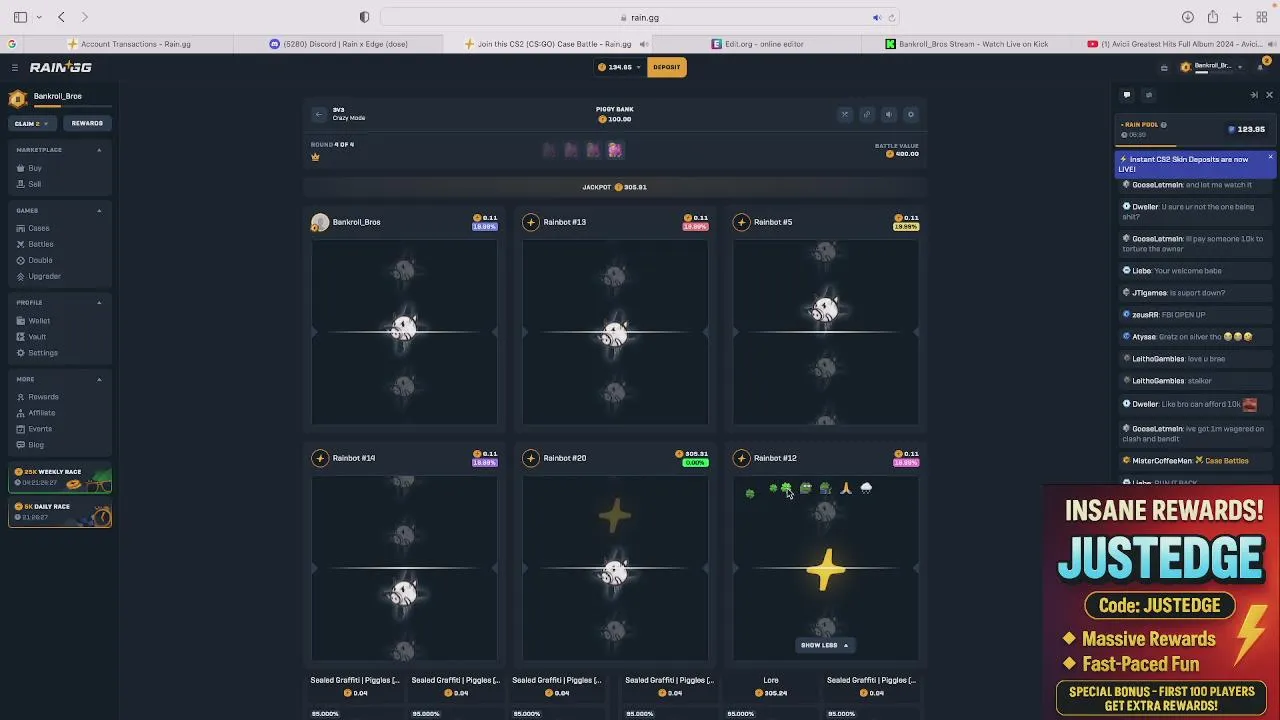The height and width of the screenshot is (720, 1280).
Task: Click the Lore item worth 305.24
Action: click(x=771, y=686)
